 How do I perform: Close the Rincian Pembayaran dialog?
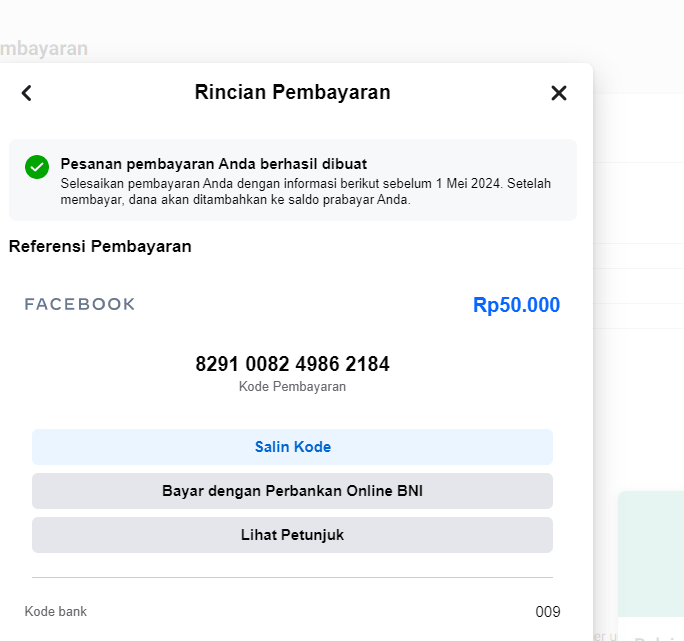[559, 93]
